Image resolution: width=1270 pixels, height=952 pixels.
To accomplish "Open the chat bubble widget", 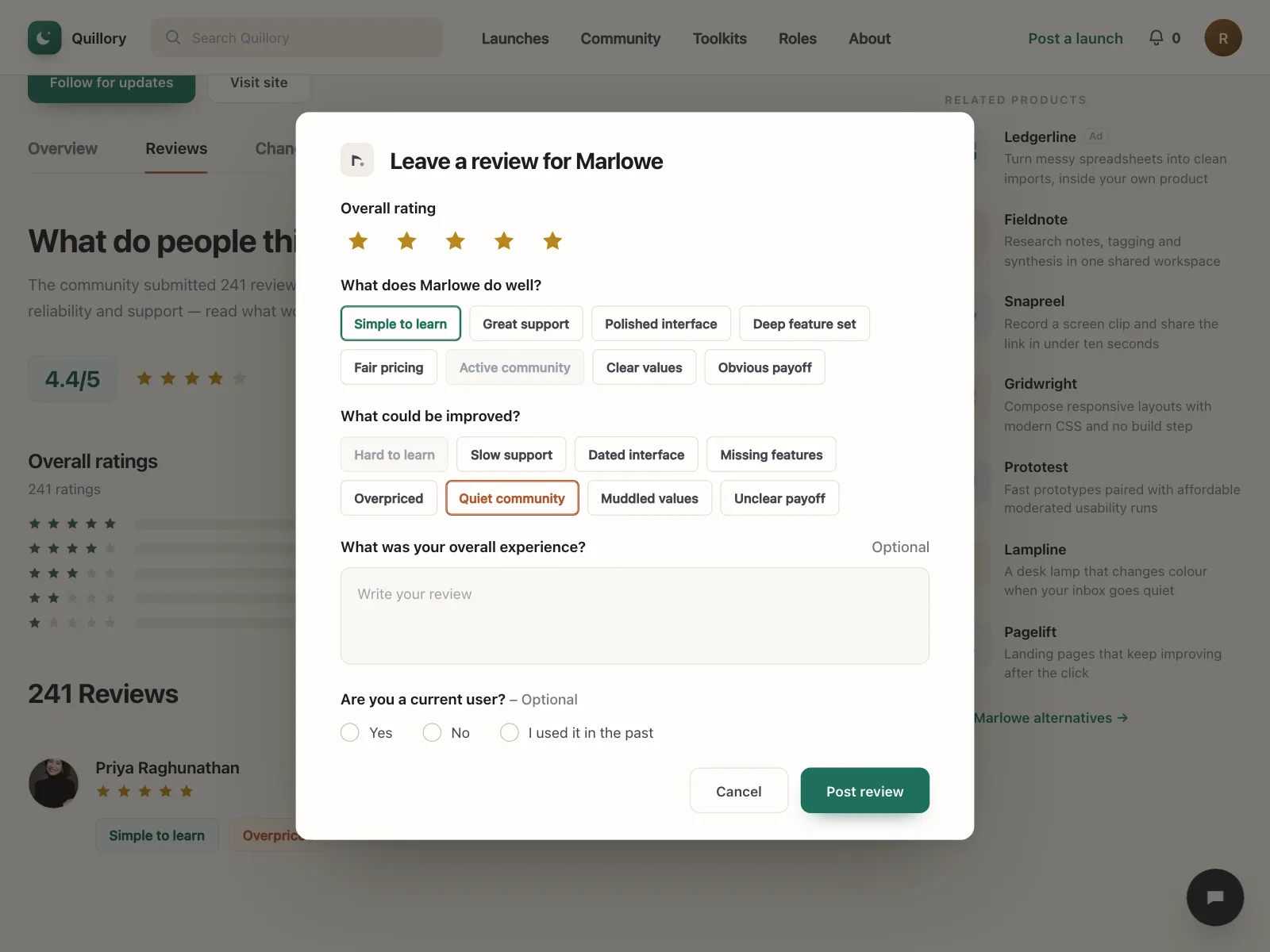I will pos(1214,897).
